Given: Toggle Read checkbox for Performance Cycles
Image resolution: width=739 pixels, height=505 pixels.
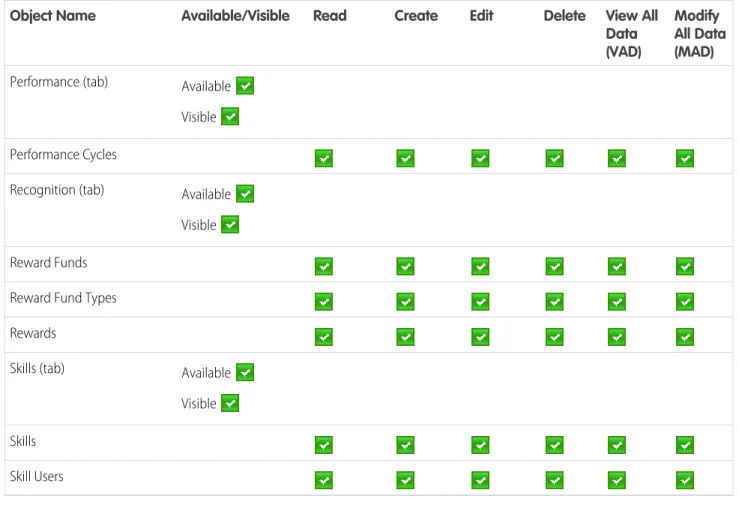Looking at the screenshot, I should tap(324, 158).
